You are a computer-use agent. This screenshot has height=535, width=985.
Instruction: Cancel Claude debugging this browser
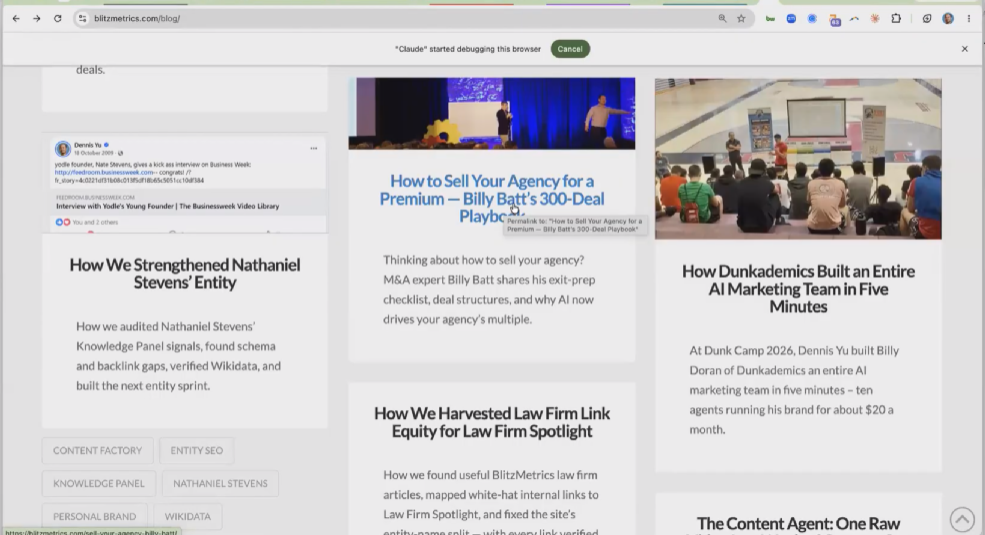tap(570, 49)
